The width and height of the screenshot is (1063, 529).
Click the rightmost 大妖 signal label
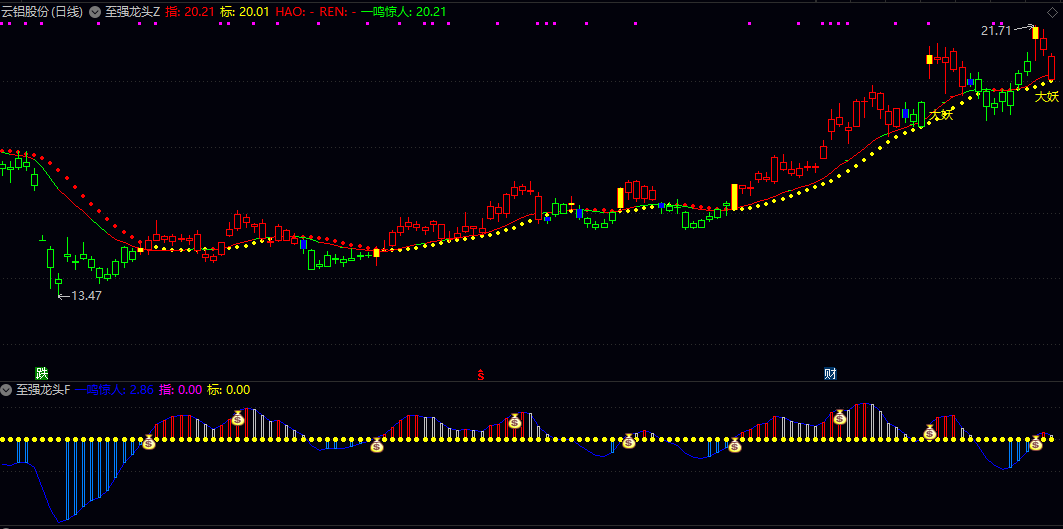pos(1046,97)
